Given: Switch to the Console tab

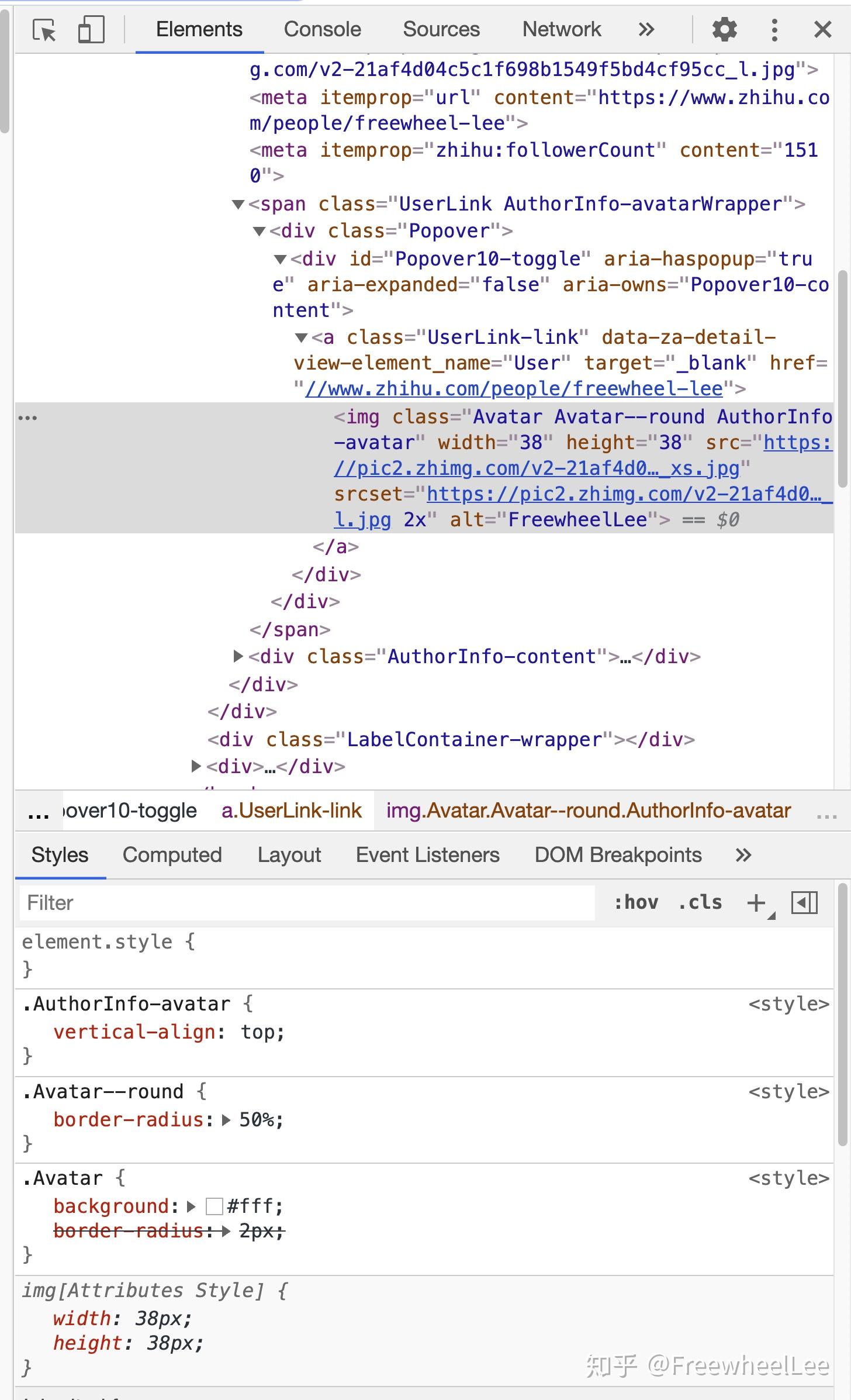Looking at the screenshot, I should (323, 29).
